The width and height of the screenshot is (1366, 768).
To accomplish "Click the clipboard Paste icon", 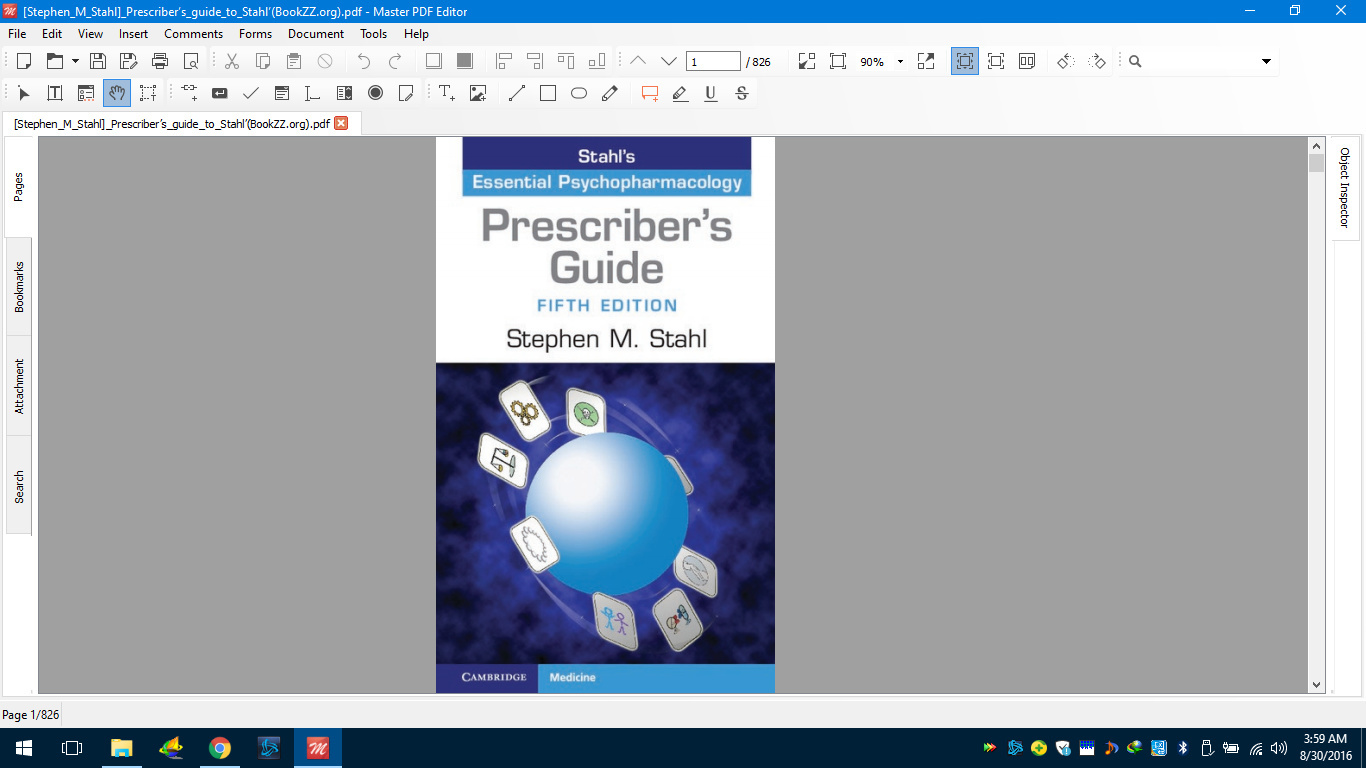I will tap(294, 61).
